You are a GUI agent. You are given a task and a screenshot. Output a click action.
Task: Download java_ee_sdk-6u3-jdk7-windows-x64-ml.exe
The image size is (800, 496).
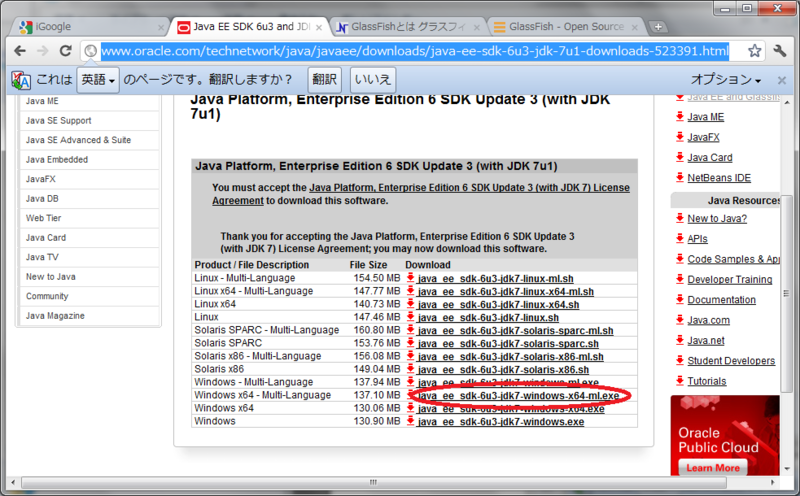(518, 395)
